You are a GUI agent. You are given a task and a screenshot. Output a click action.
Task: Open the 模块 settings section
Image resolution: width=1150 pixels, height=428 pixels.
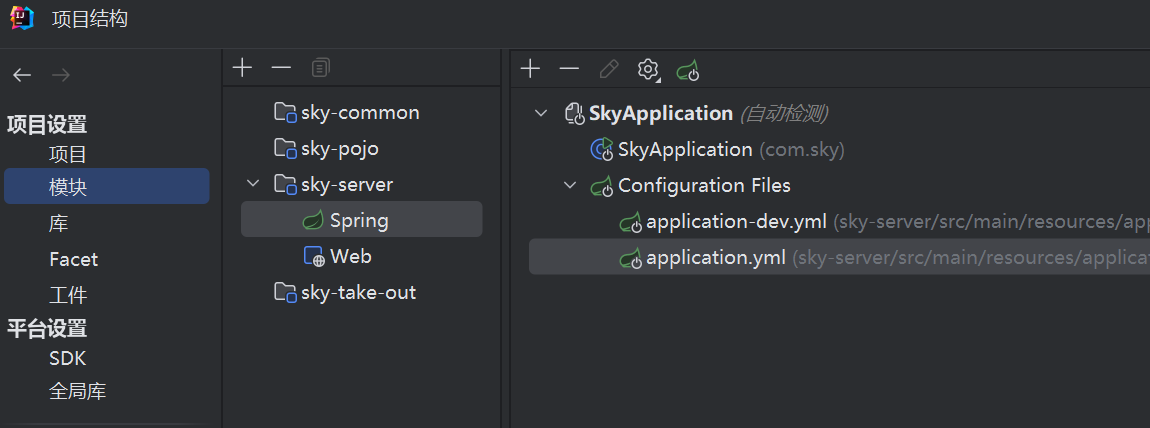68,187
